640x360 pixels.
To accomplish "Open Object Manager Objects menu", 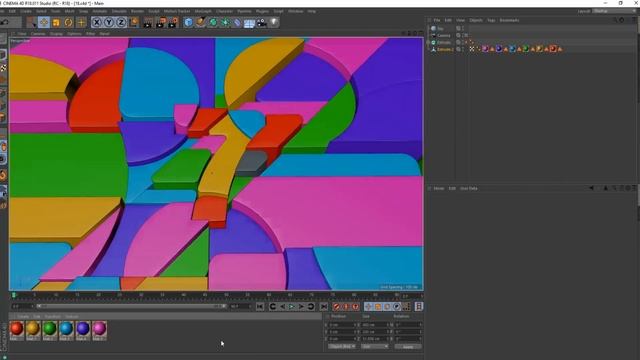I will point(476,20).
